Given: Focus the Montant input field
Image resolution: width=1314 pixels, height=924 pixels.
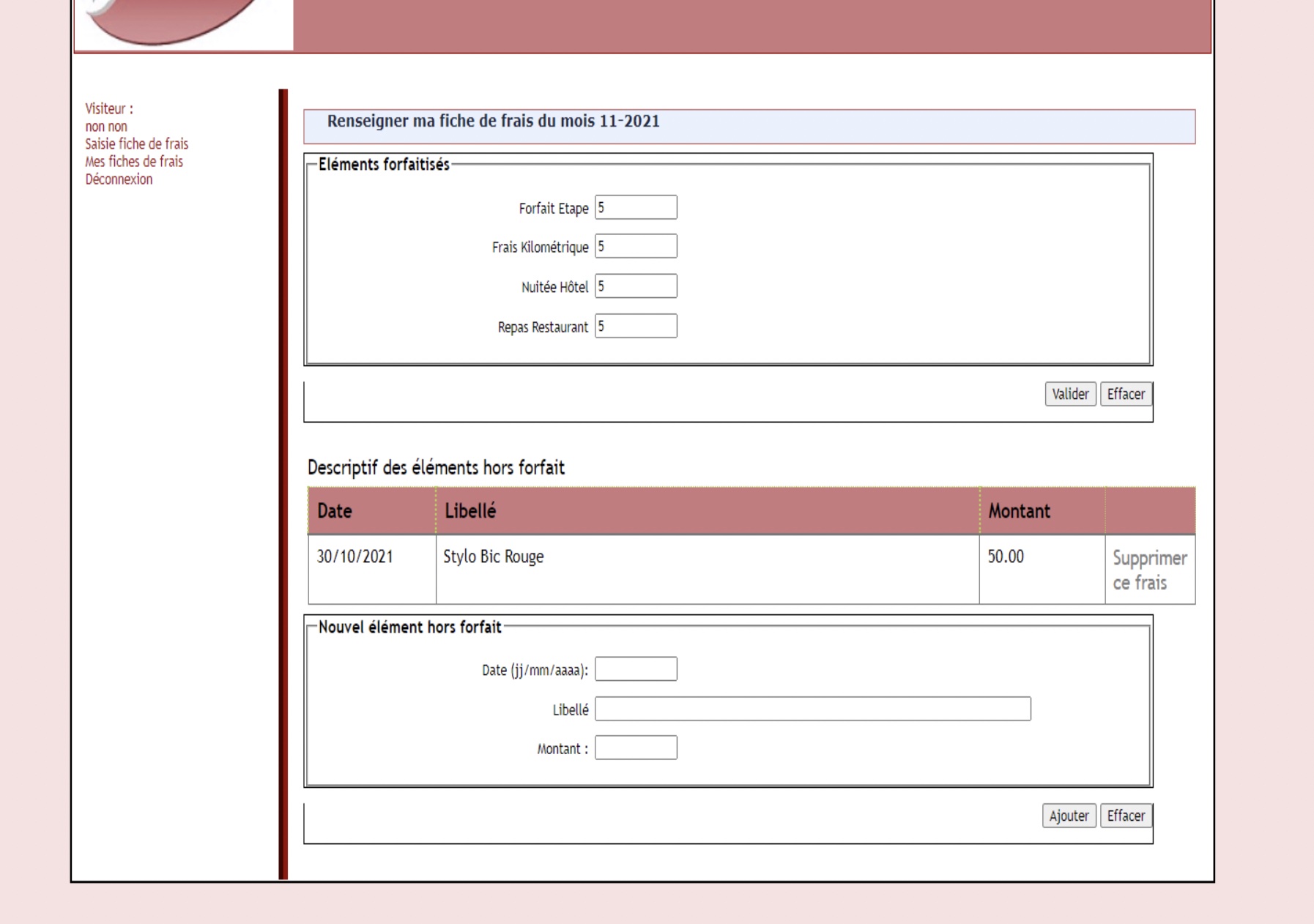Looking at the screenshot, I should click(636, 748).
